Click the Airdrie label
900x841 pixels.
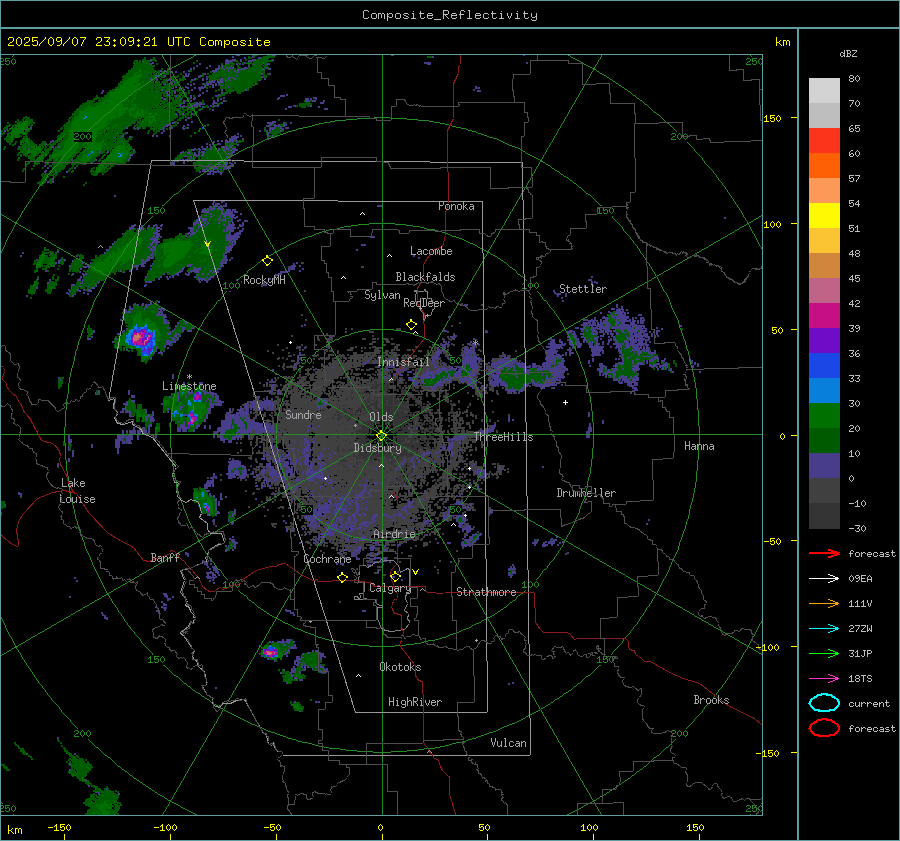(x=394, y=534)
